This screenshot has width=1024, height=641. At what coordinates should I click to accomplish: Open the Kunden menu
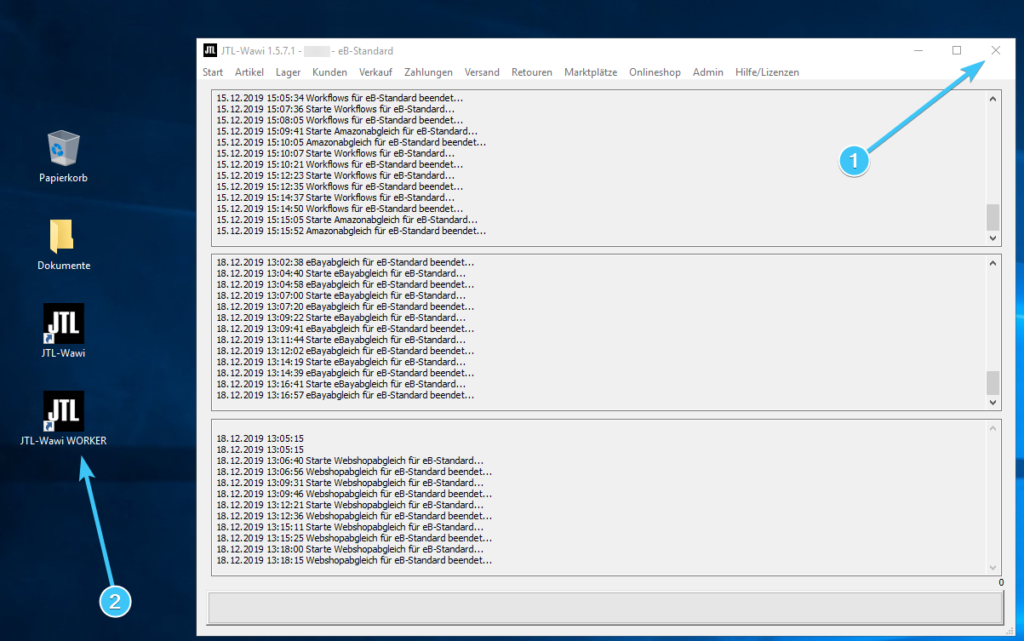(x=329, y=72)
